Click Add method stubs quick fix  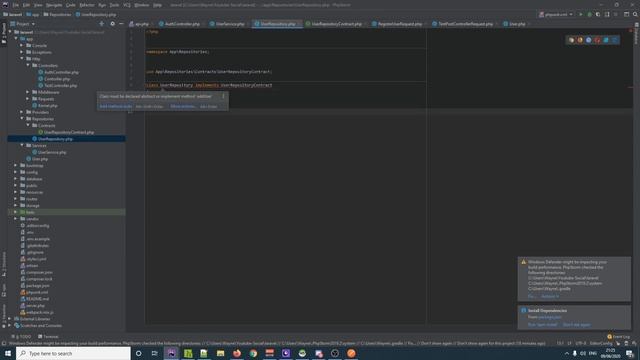coord(116,107)
